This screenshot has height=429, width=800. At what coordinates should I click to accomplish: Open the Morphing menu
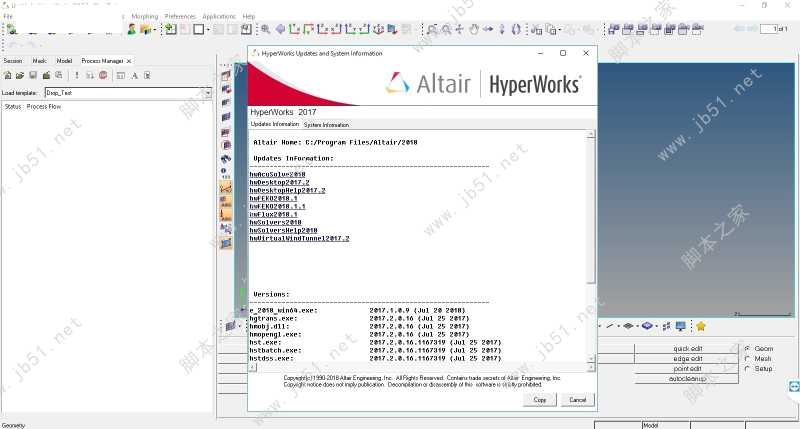pos(145,16)
